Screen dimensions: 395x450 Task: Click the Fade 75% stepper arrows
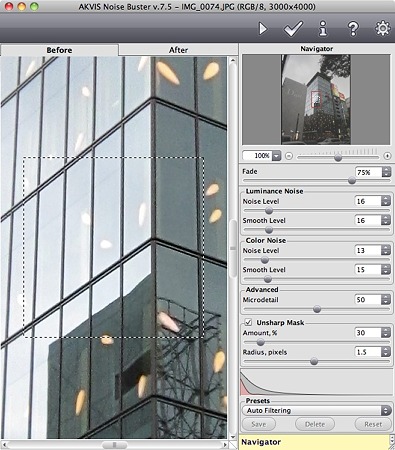386,172
